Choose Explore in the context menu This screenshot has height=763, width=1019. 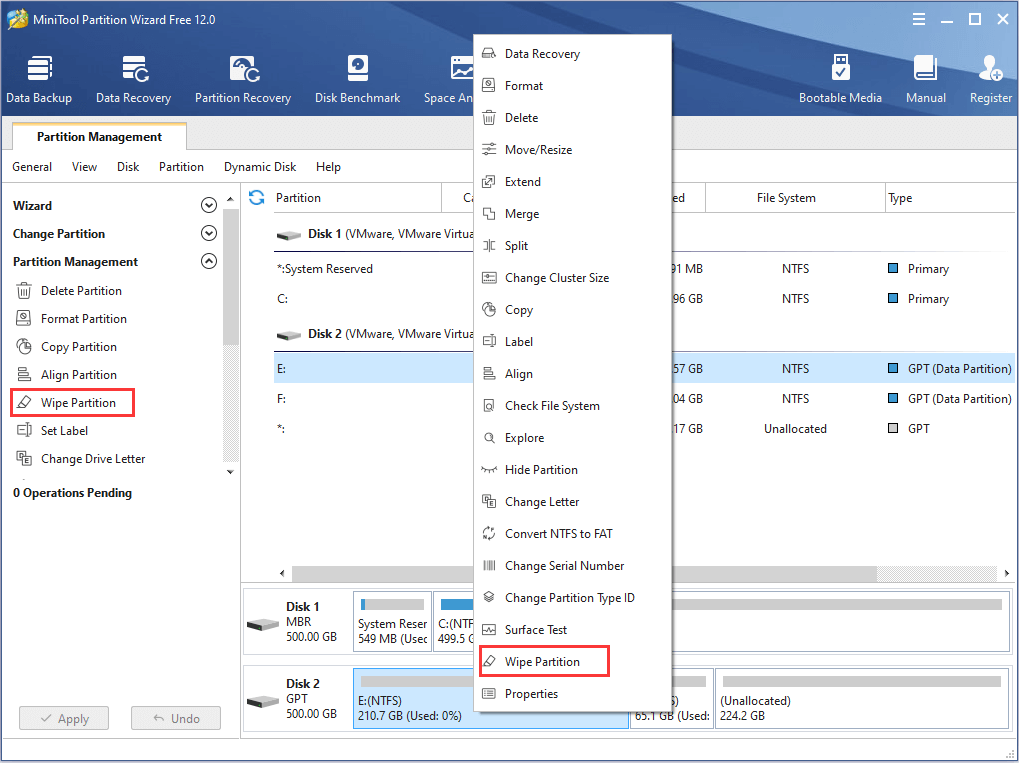click(x=572, y=437)
